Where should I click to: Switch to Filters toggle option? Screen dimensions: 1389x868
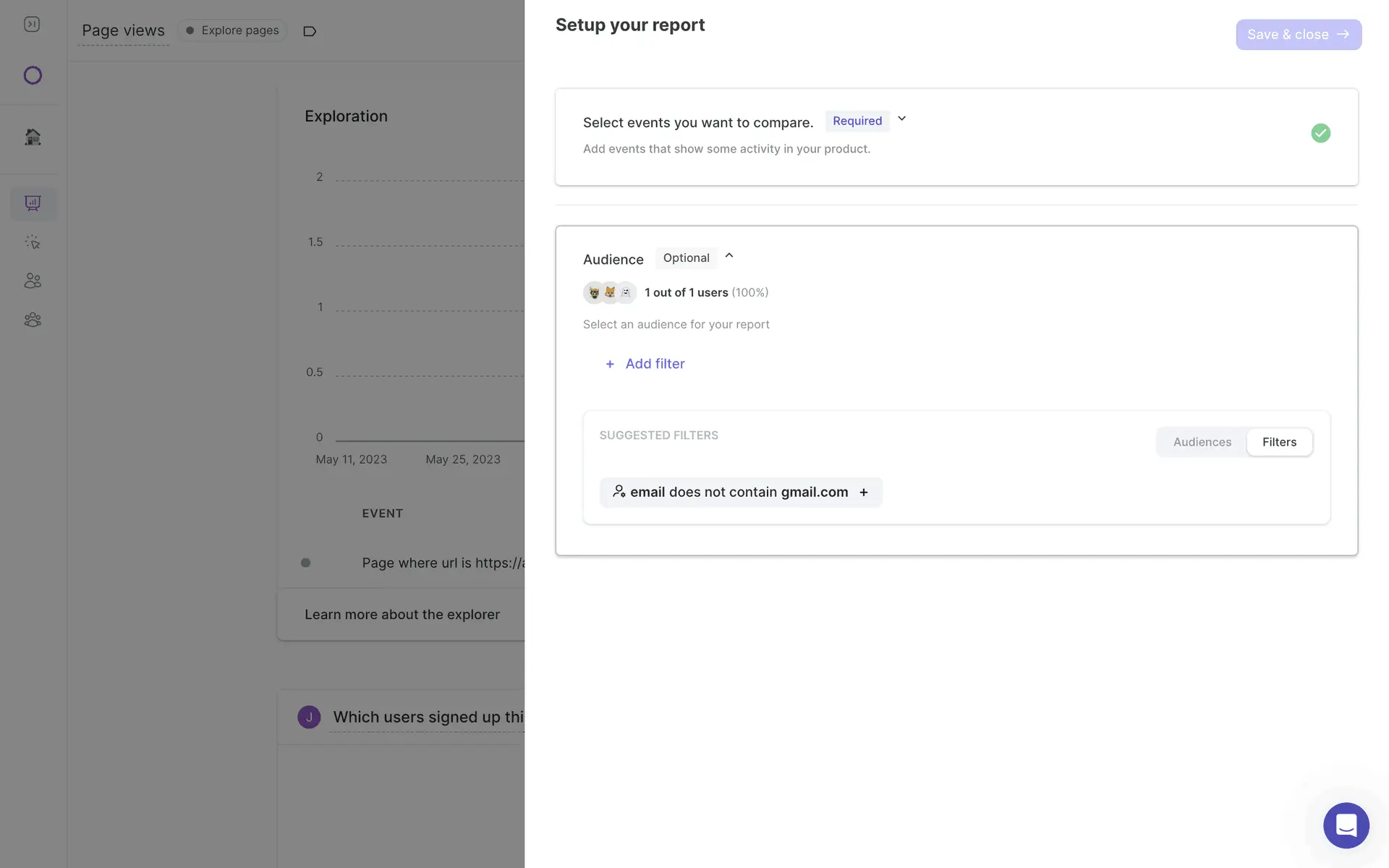(x=1279, y=442)
